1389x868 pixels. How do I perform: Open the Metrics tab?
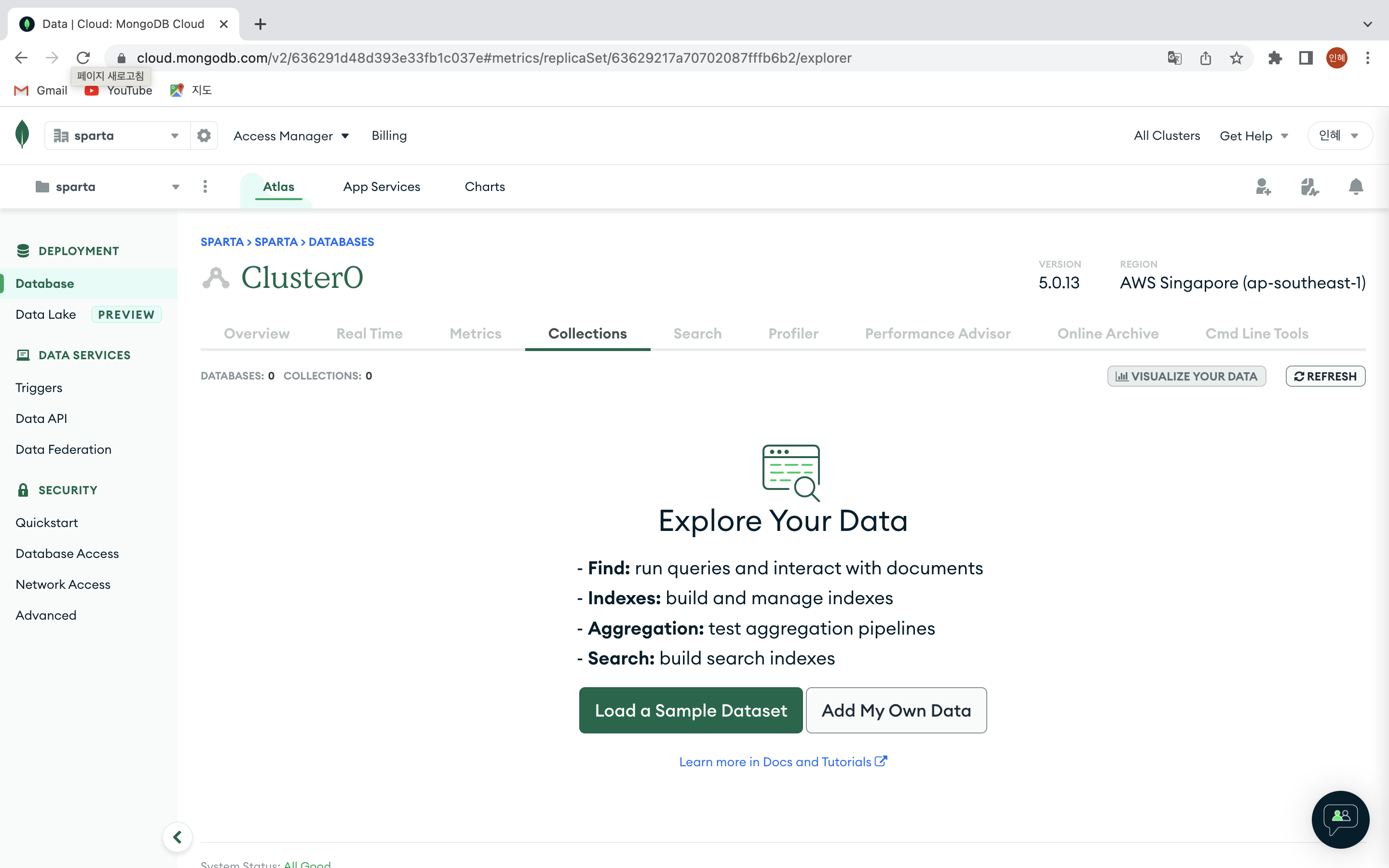tap(475, 334)
